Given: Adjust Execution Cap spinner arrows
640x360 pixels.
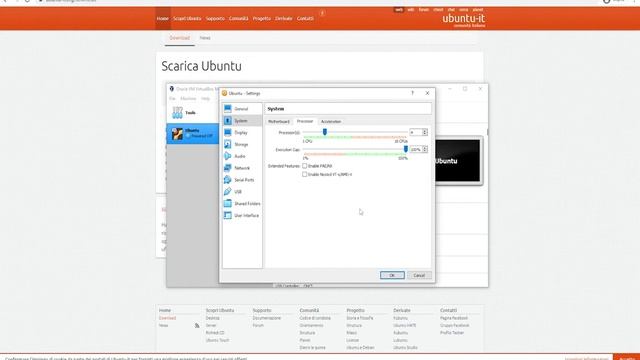Looking at the screenshot, I should click(x=425, y=149).
